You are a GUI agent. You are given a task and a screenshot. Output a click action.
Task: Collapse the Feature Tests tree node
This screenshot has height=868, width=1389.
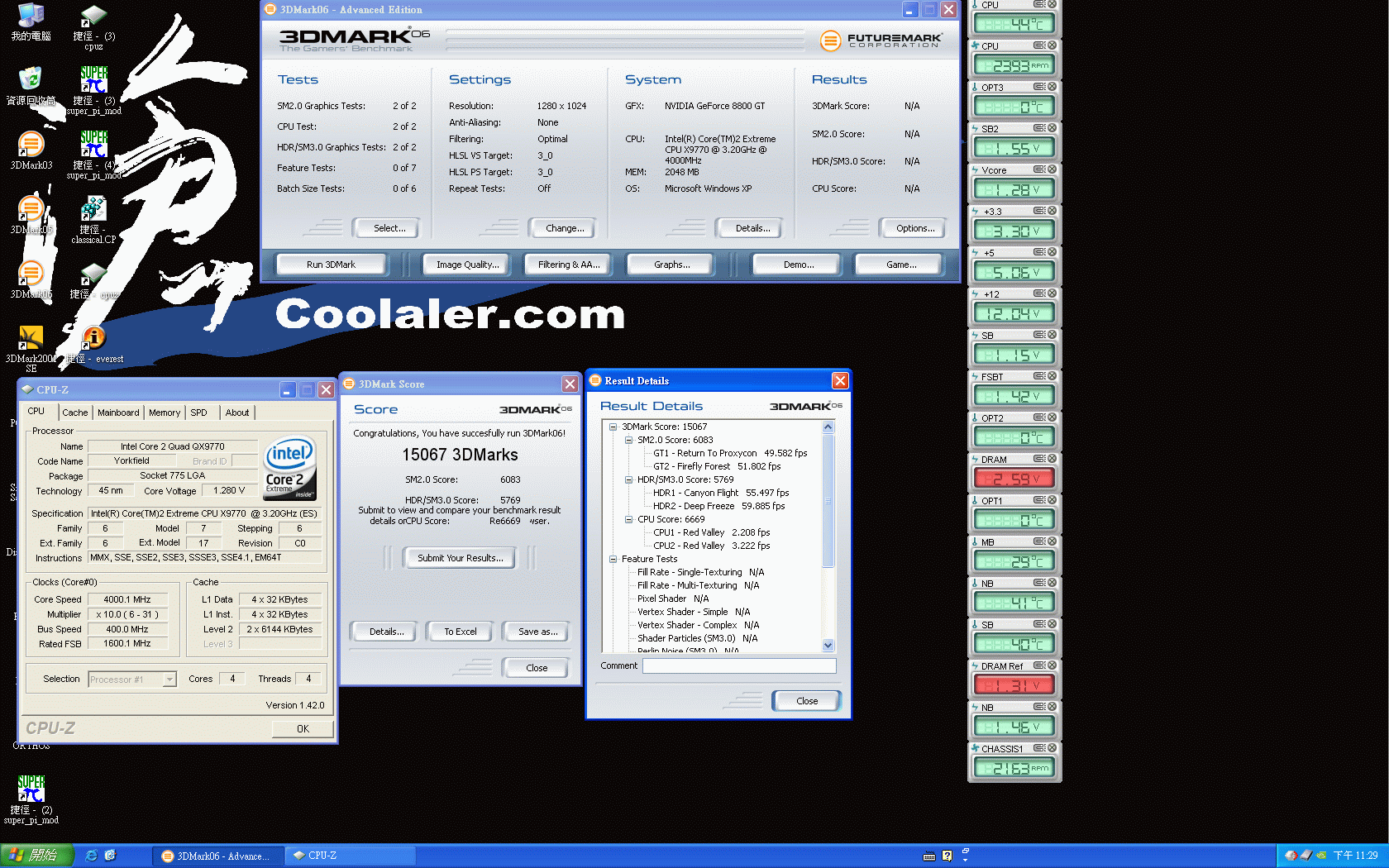pyautogui.click(x=613, y=560)
